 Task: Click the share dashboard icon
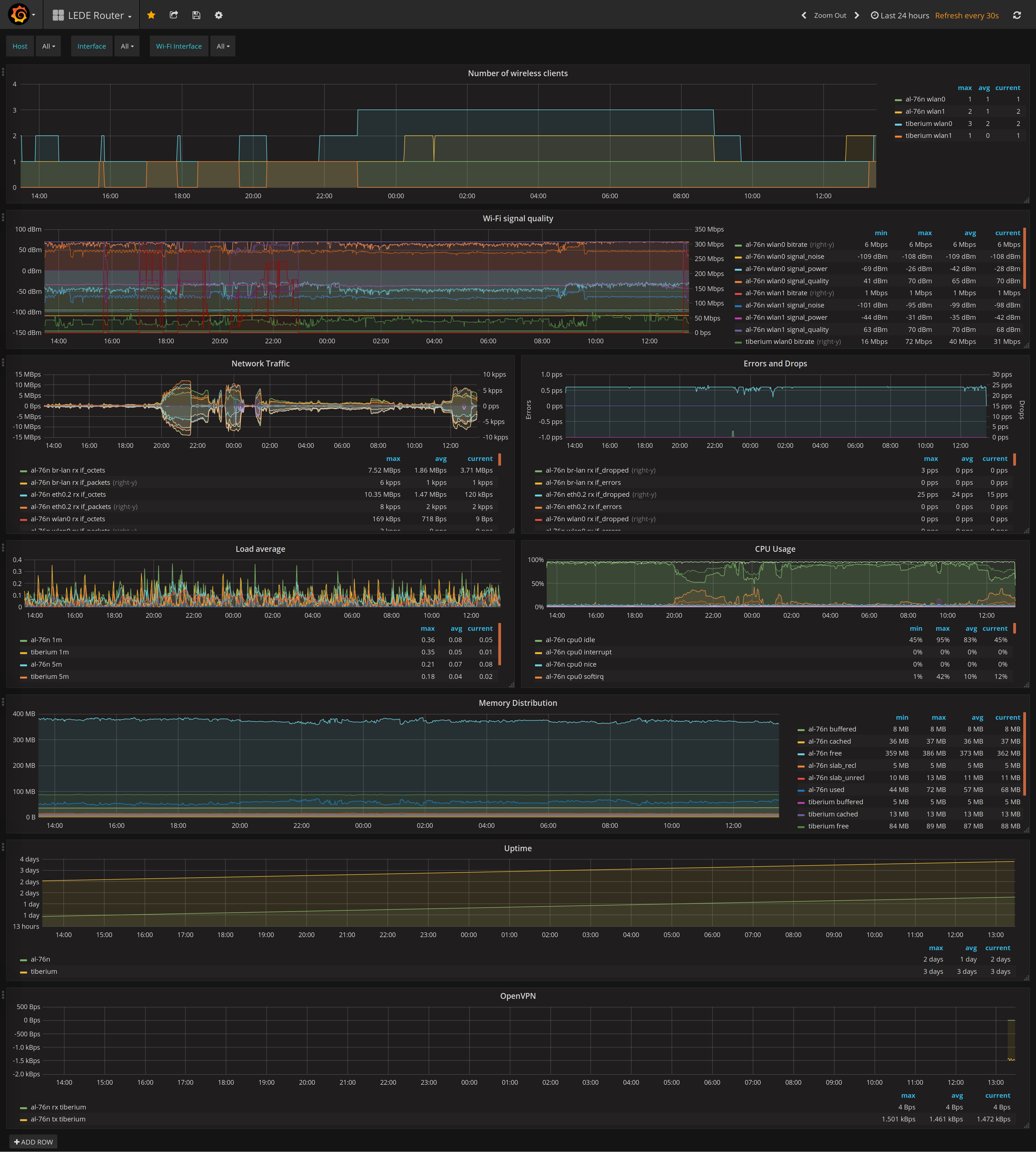[x=174, y=15]
